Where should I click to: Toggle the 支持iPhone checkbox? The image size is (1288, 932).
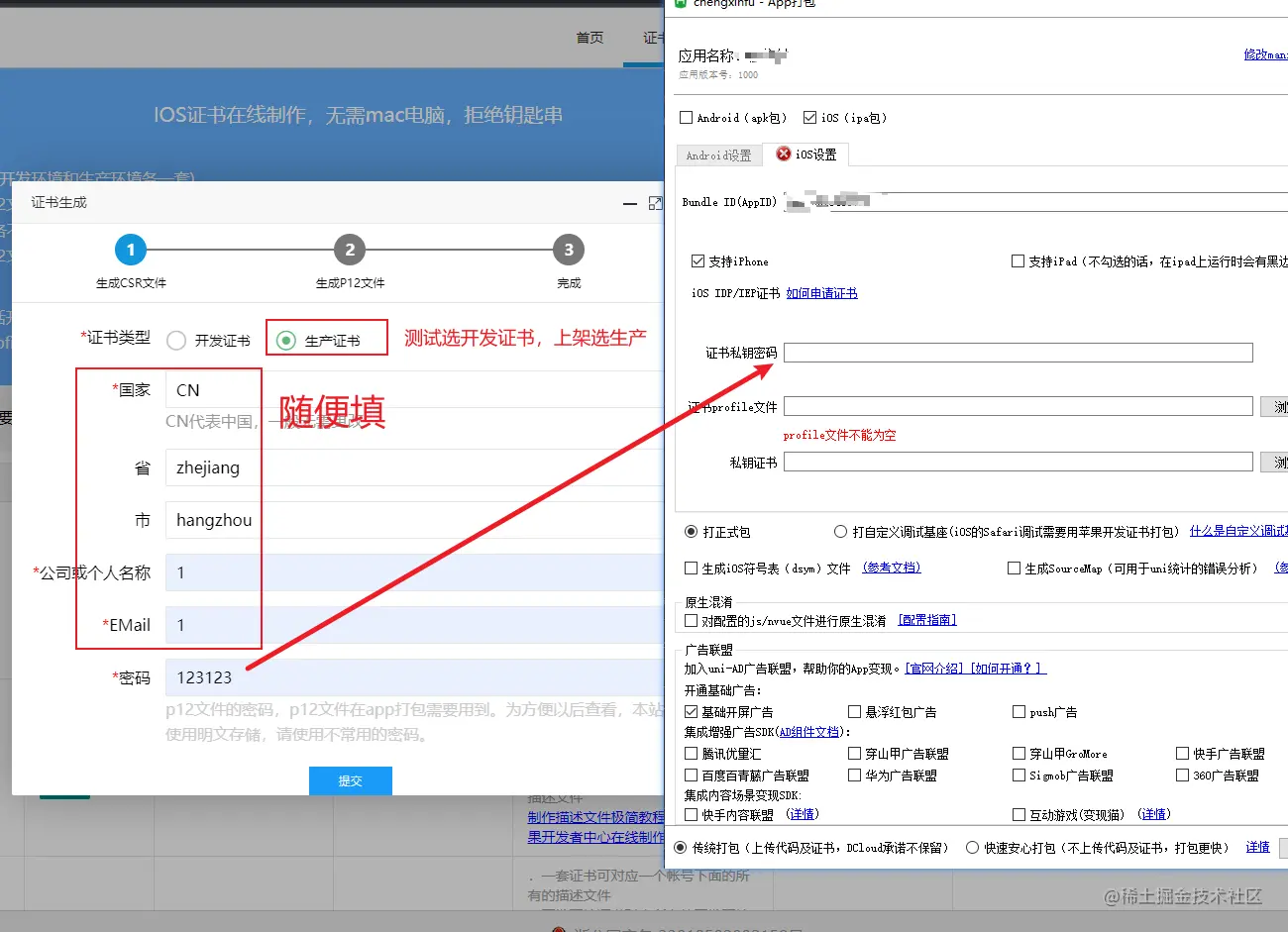[x=698, y=261]
